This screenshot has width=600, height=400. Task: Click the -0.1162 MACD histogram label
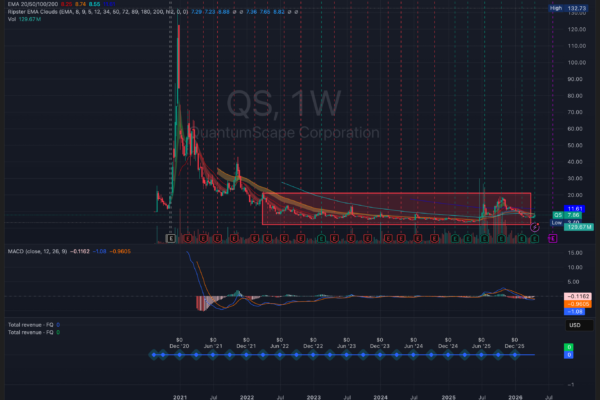(577, 296)
